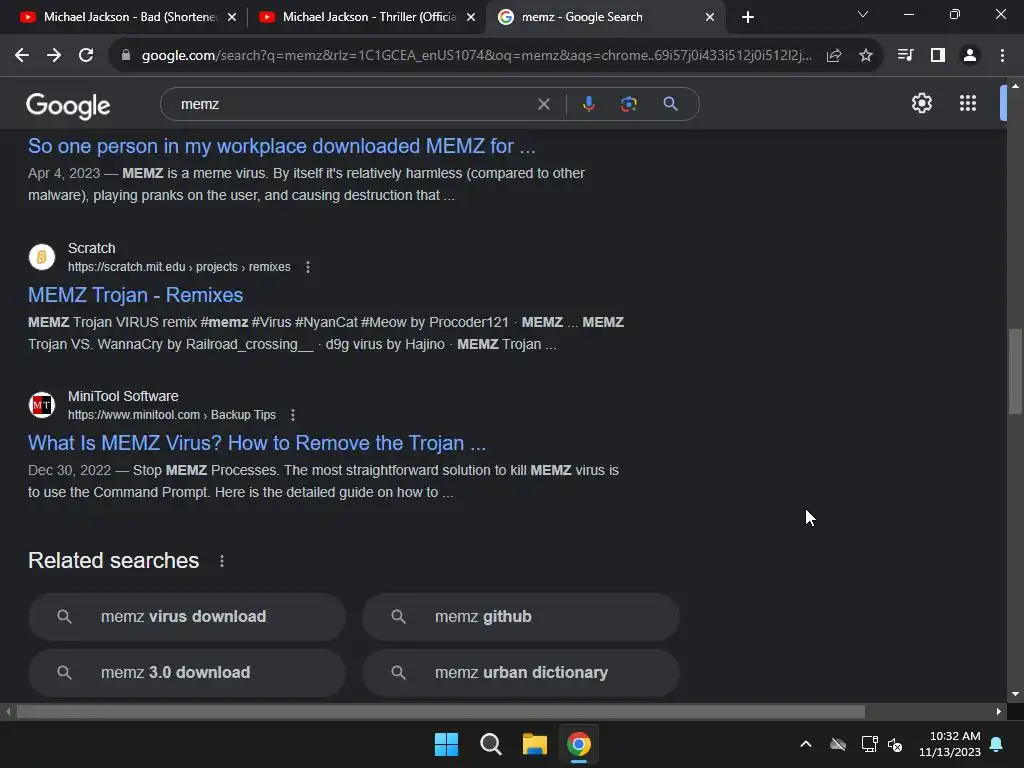Open the media control icon
The image size is (1024, 768).
click(x=905, y=56)
